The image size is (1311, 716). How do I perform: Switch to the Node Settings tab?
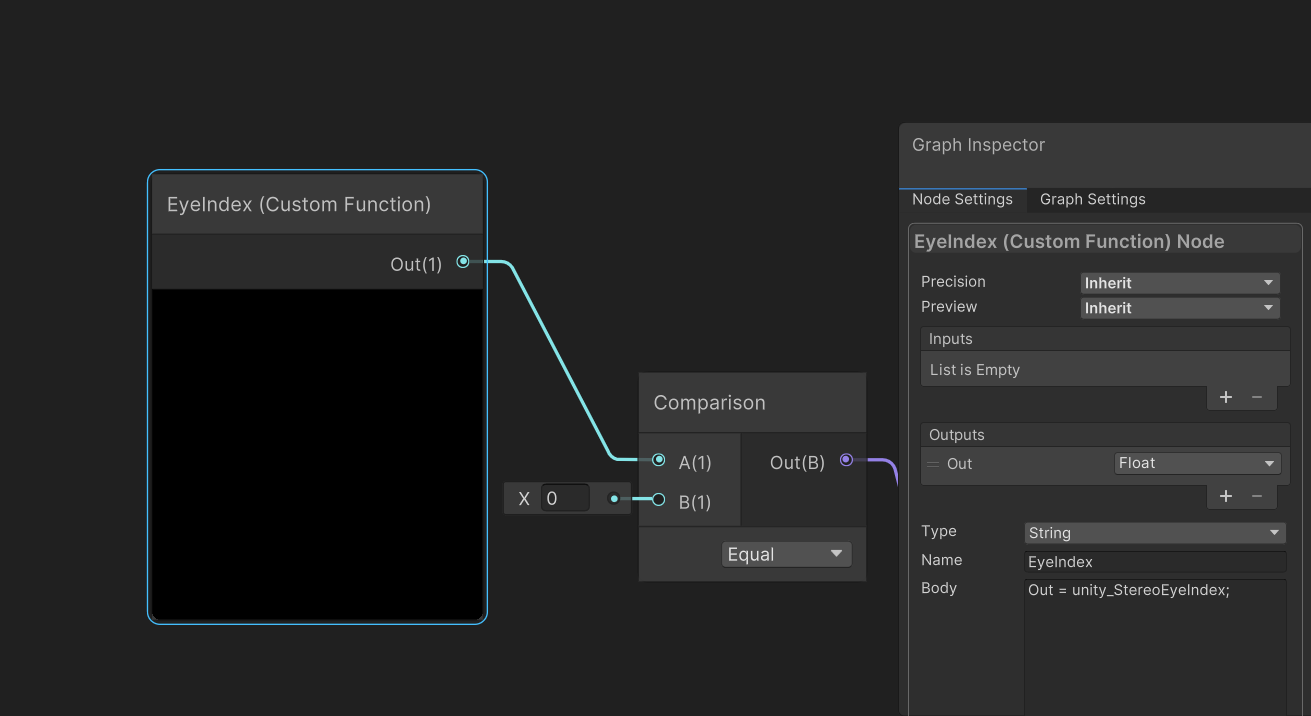(x=962, y=199)
